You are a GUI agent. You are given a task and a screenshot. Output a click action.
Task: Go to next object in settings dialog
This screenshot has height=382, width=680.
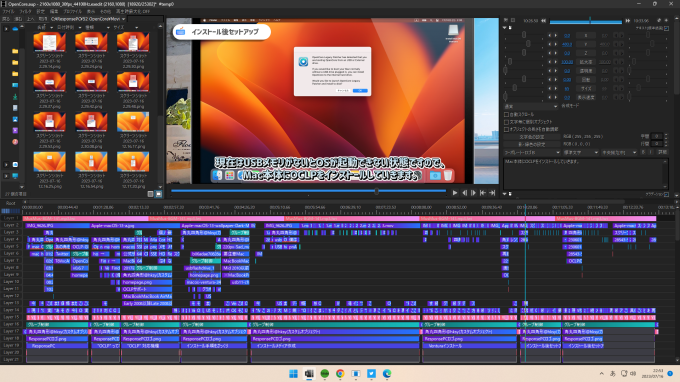click(x=627, y=20)
